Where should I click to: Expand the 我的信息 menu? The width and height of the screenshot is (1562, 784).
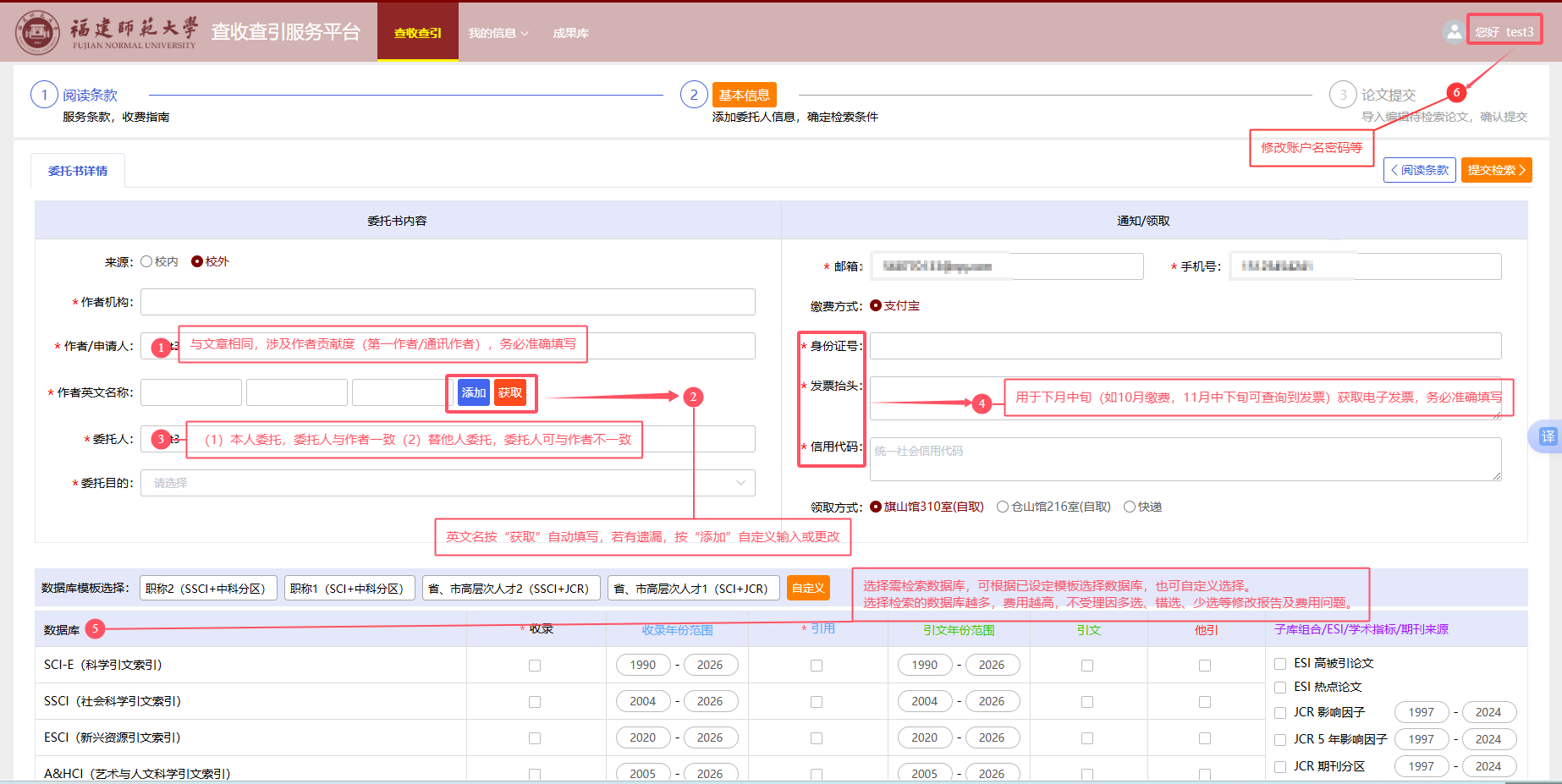pos(498,33)
